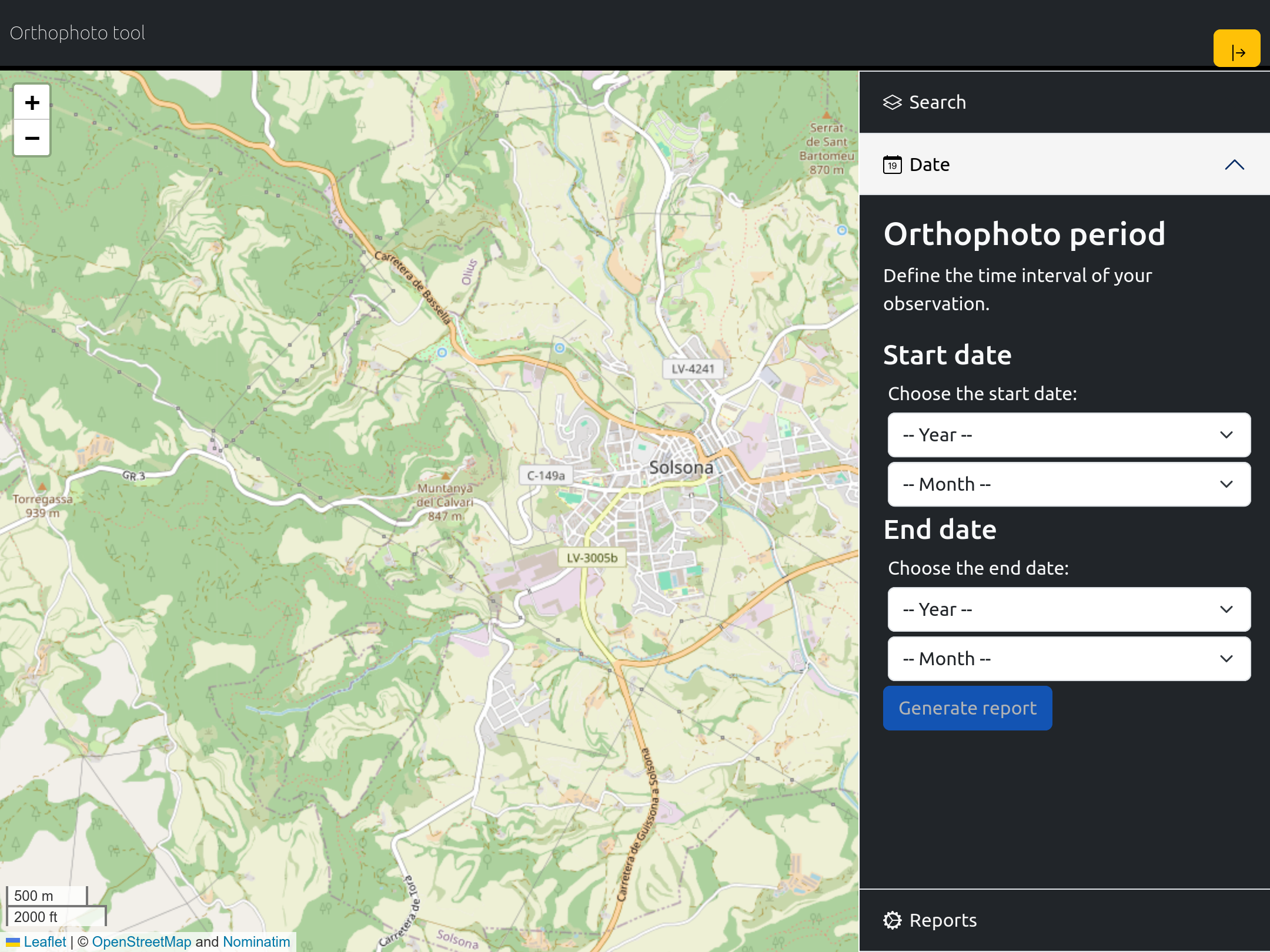The image size is (1270, 952).
Task: Open the Leaflet attribution link
Action: (45, 941)
